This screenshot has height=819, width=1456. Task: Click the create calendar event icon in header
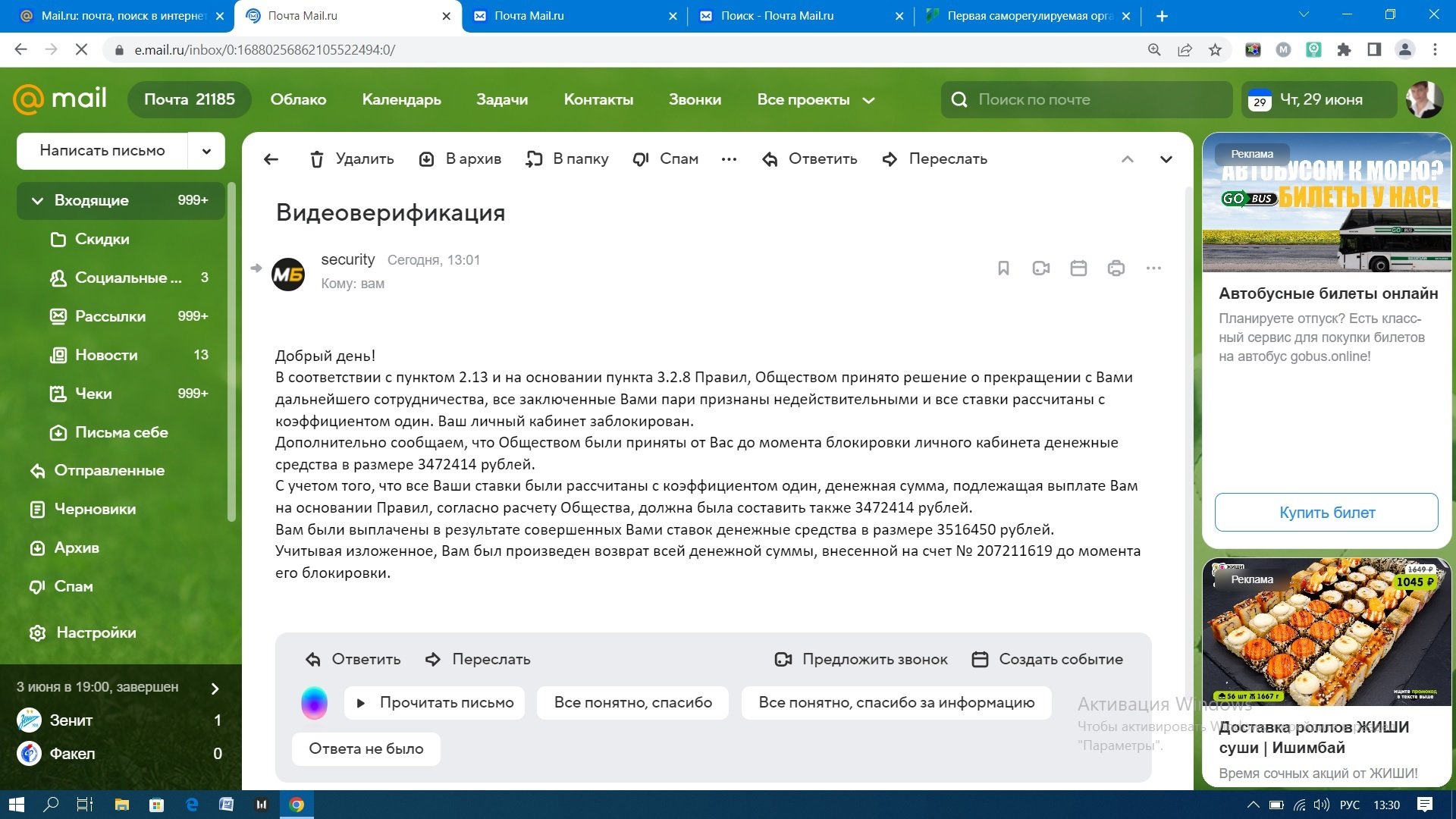(1078, 268)
